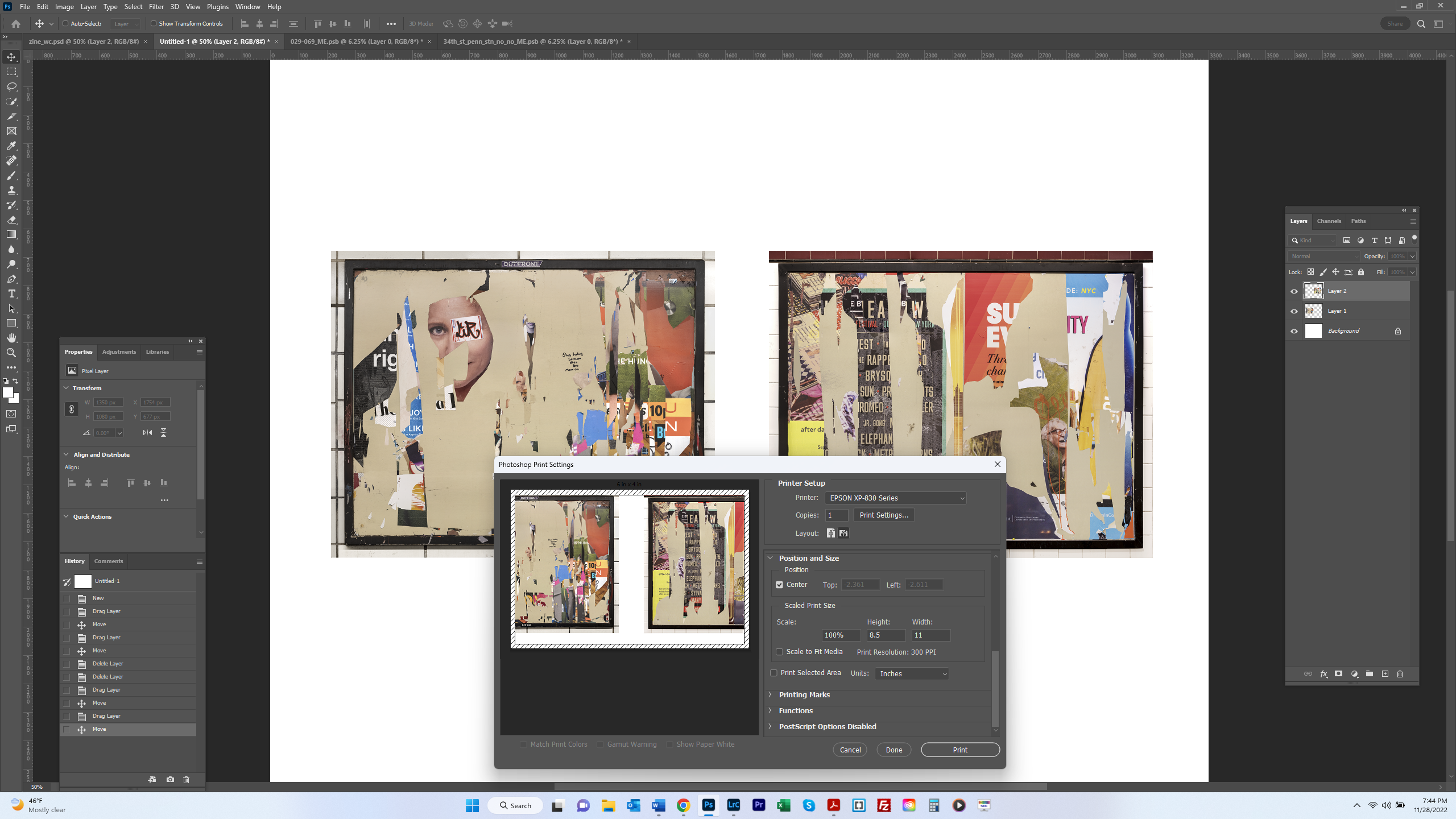The height and width of the screenshot is (819, 1456).
Task: Open the Units dropdown set to Inches
Action: 912,673
